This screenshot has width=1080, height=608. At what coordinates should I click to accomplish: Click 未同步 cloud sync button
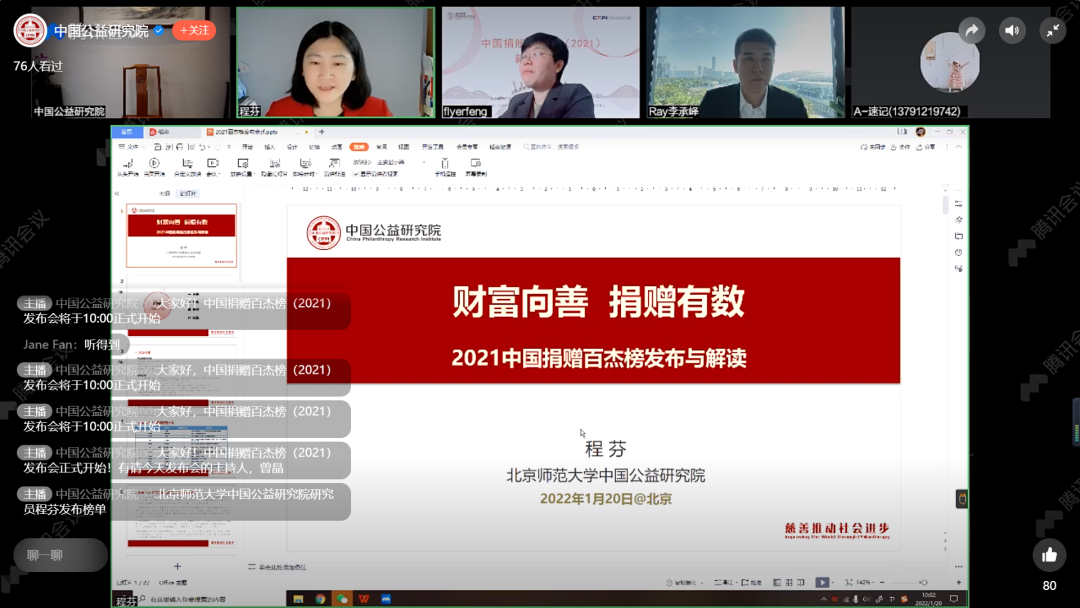(873, 147)
